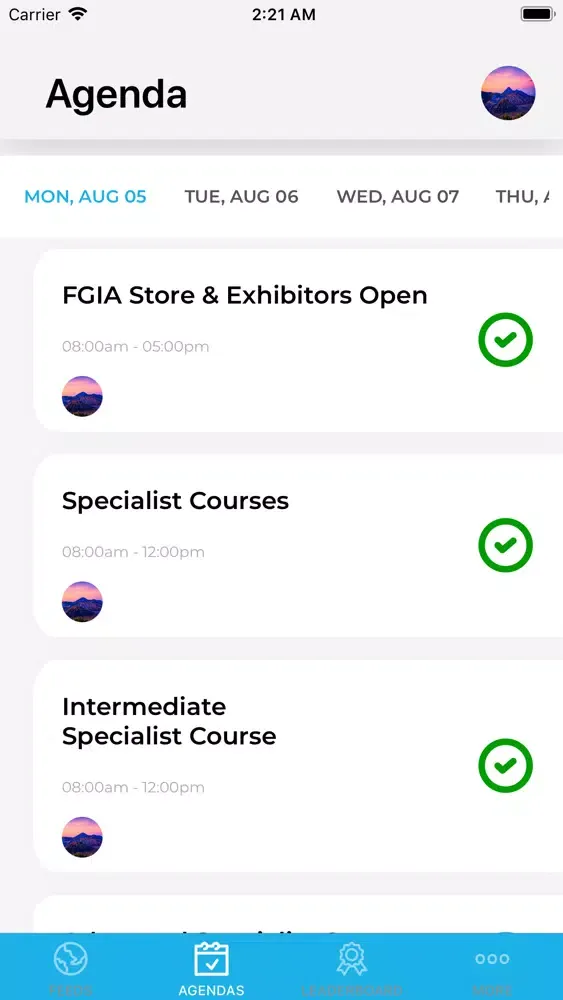Switch to the WED, AUG 07 tab
This screenshot has height=1000, width=563.
[x=398, y=196]
